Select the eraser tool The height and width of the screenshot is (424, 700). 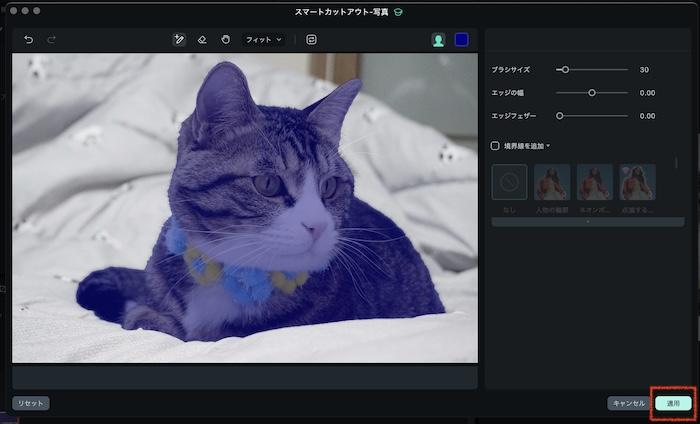click(202, 40)
